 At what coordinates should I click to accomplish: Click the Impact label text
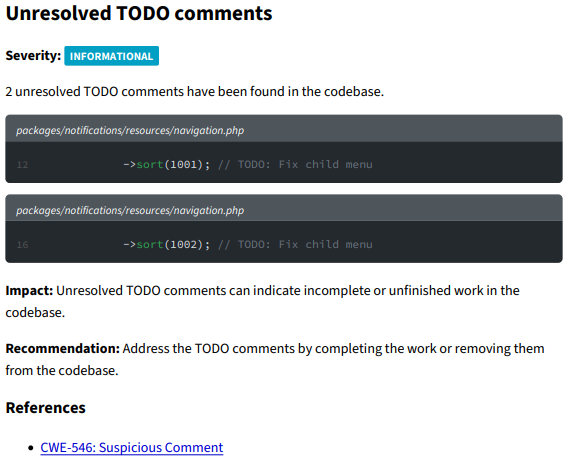click(x=29, y=291)
